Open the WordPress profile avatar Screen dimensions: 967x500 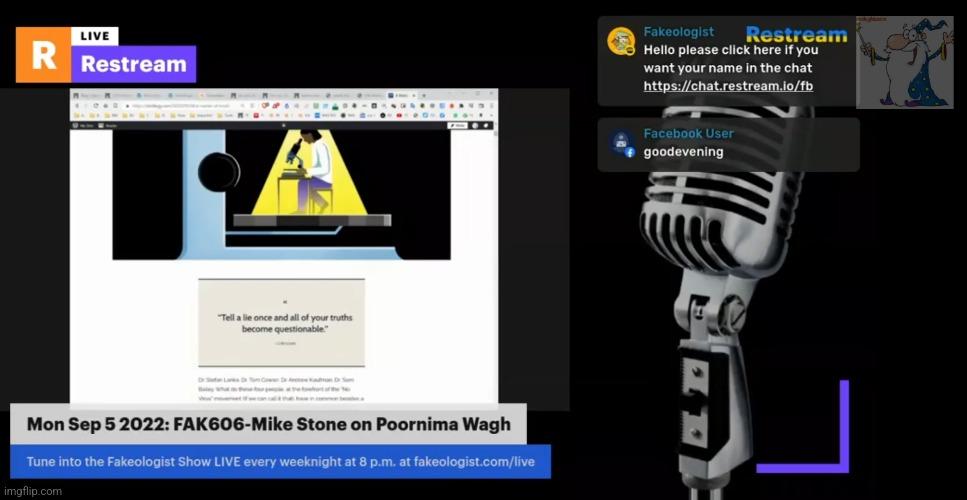point(475,126)
